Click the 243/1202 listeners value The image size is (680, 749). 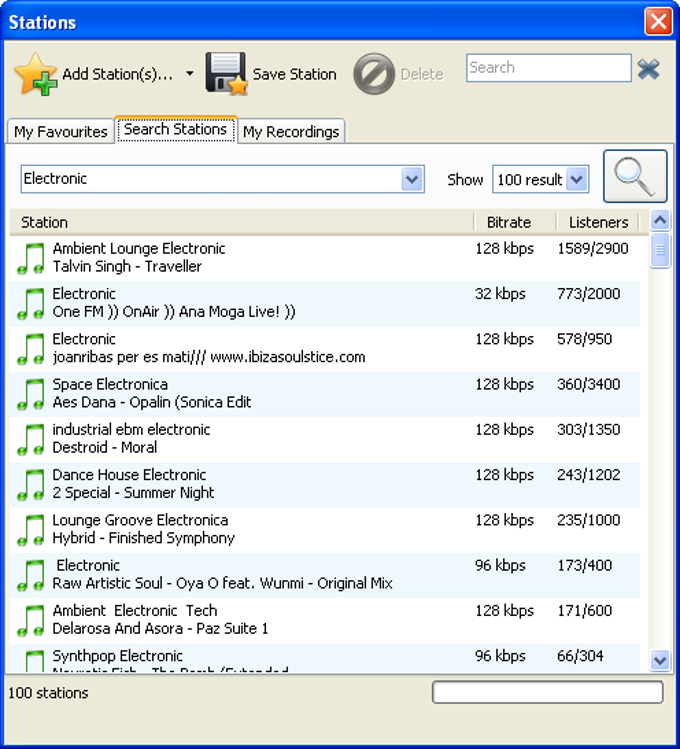588,475
